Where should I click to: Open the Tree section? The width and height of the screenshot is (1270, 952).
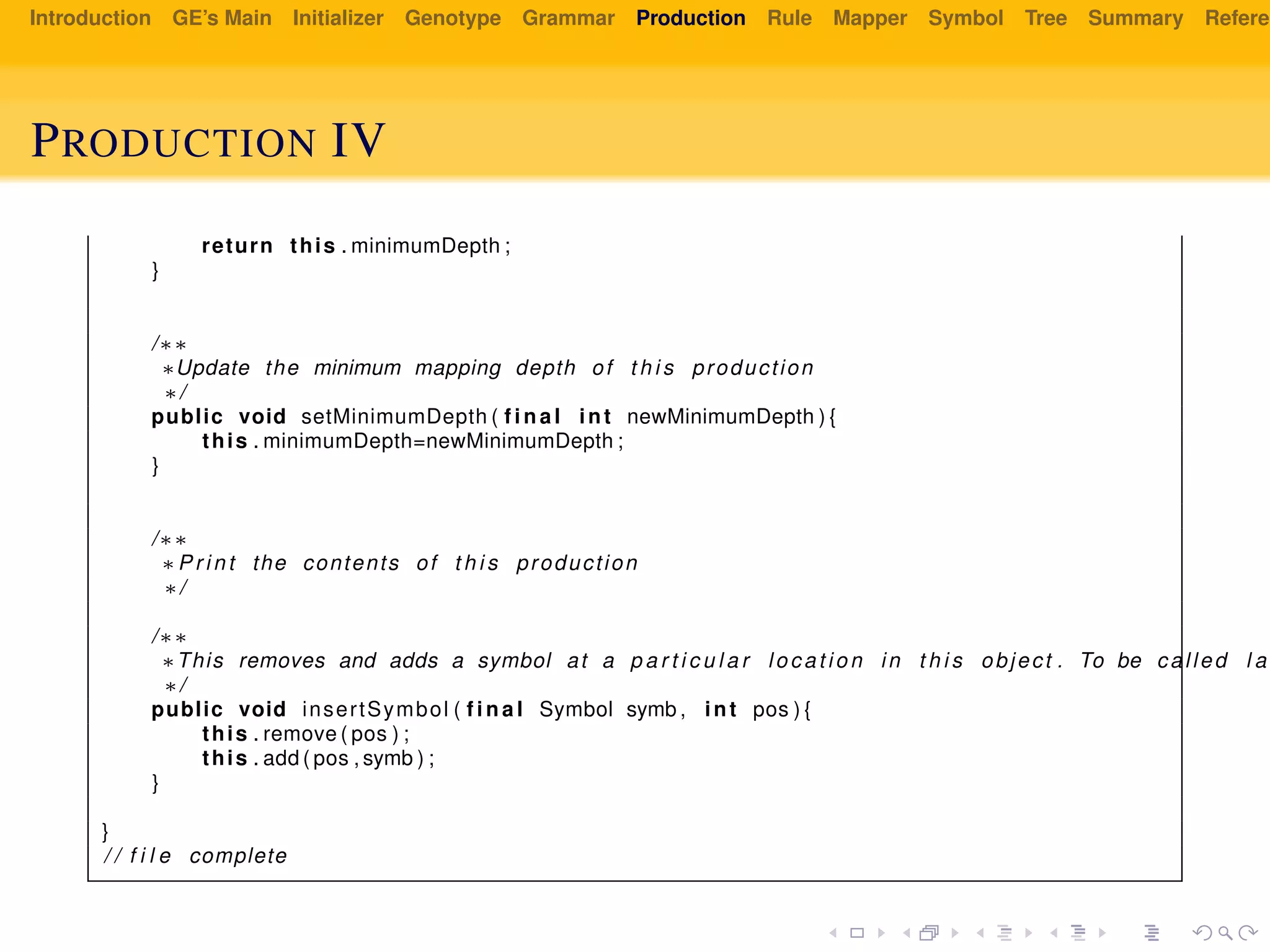click(1046, 18)
